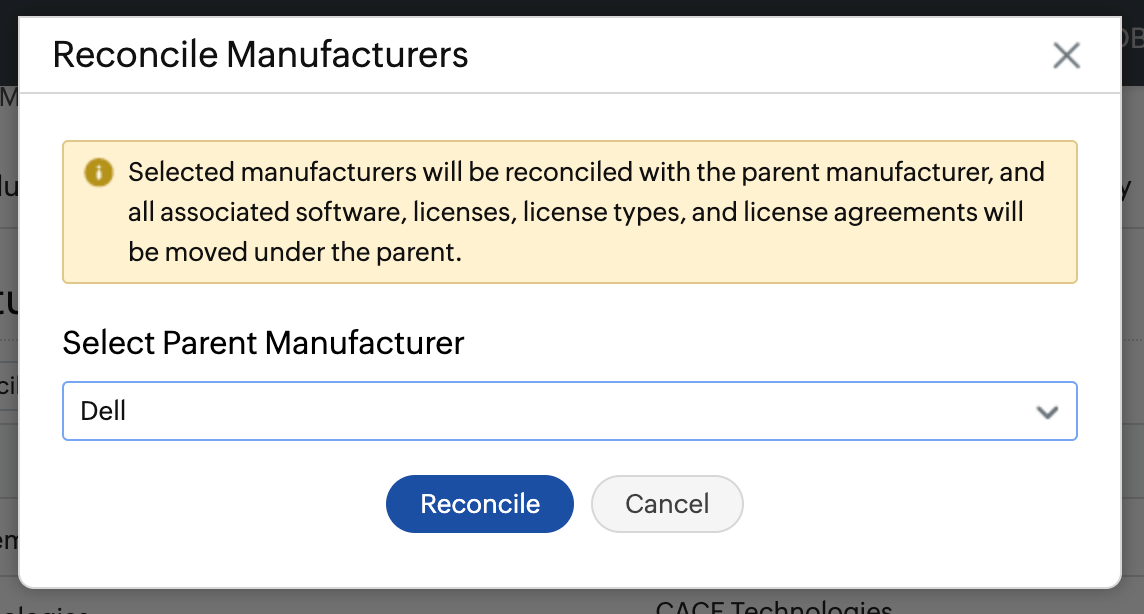Click empty space right of Dell in the field
This screenshot has height=614, width=1144.
point(600,411)
